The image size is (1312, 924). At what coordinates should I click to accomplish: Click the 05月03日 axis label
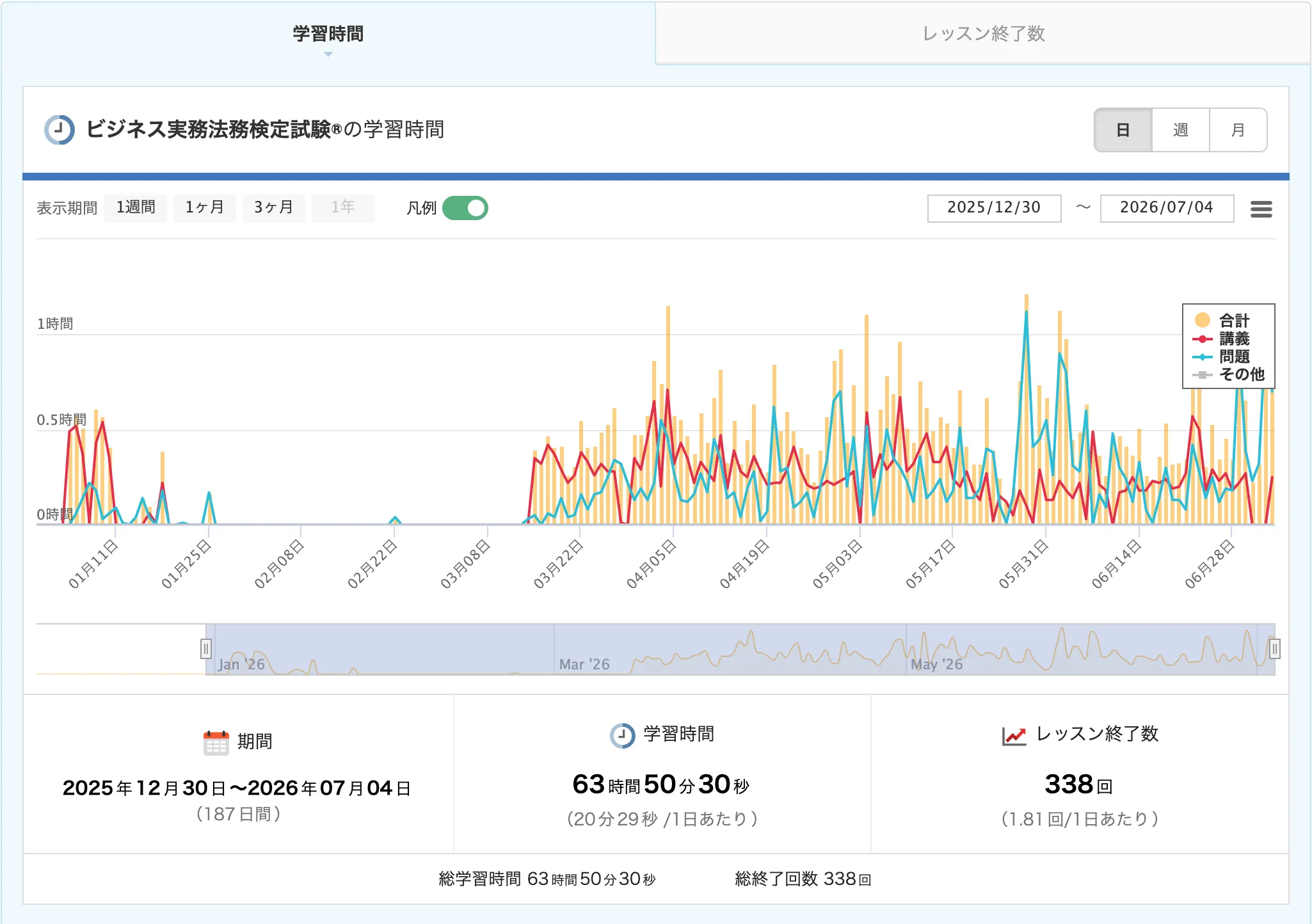click(x=837, y=564)
